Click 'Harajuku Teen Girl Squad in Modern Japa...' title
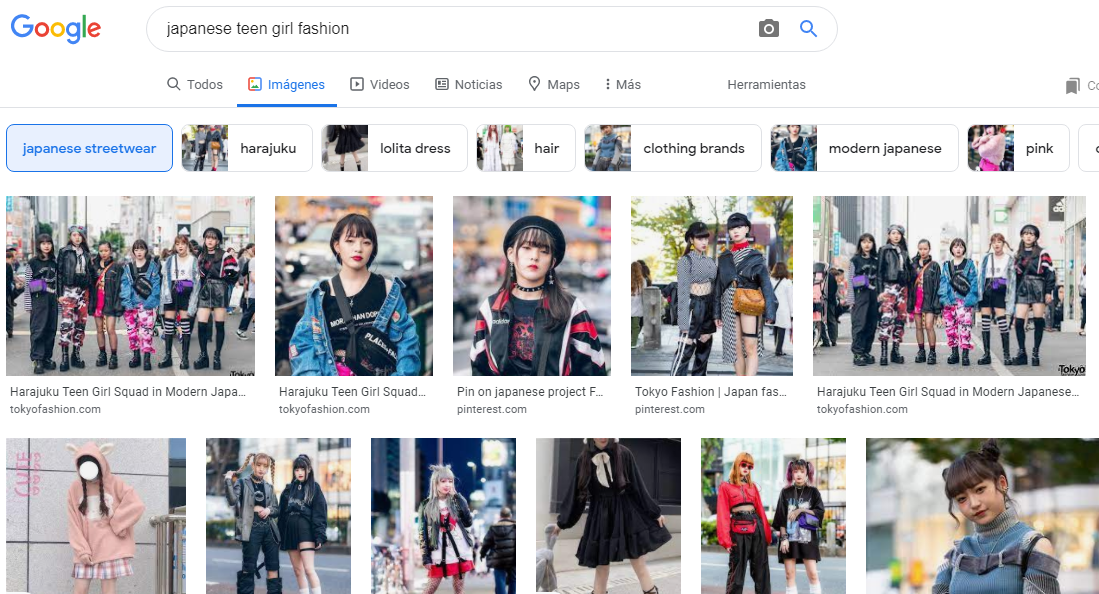This screenshot has width=1099, height=594. tap(128, 392)
